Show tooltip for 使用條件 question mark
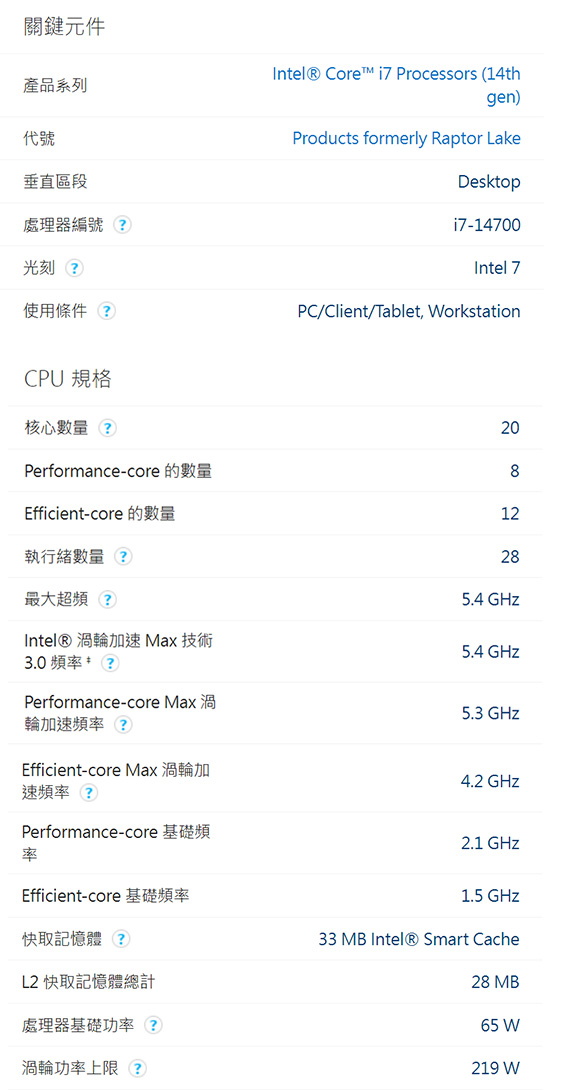570x1090 pixels. [x=106, y=311]
